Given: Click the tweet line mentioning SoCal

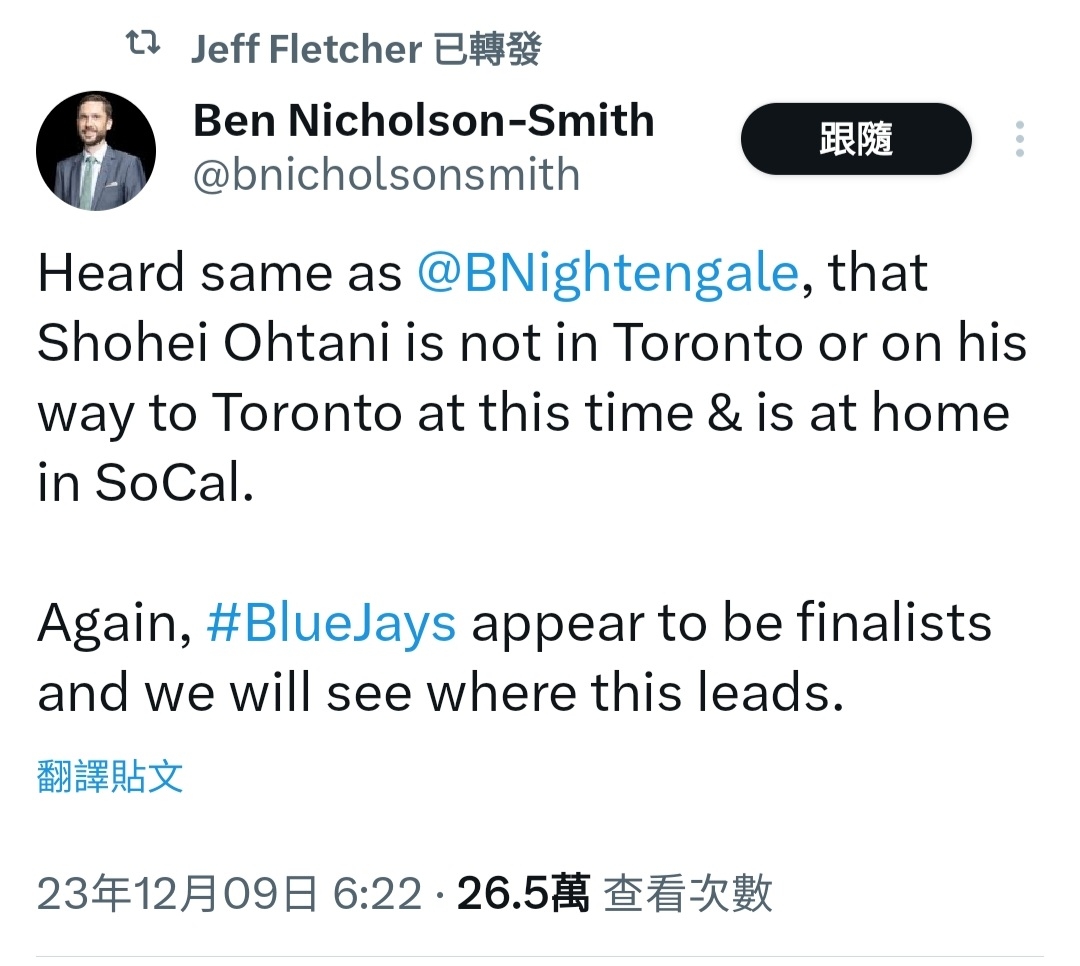Looking at the screenshot, I should click(x=146, y=482).
